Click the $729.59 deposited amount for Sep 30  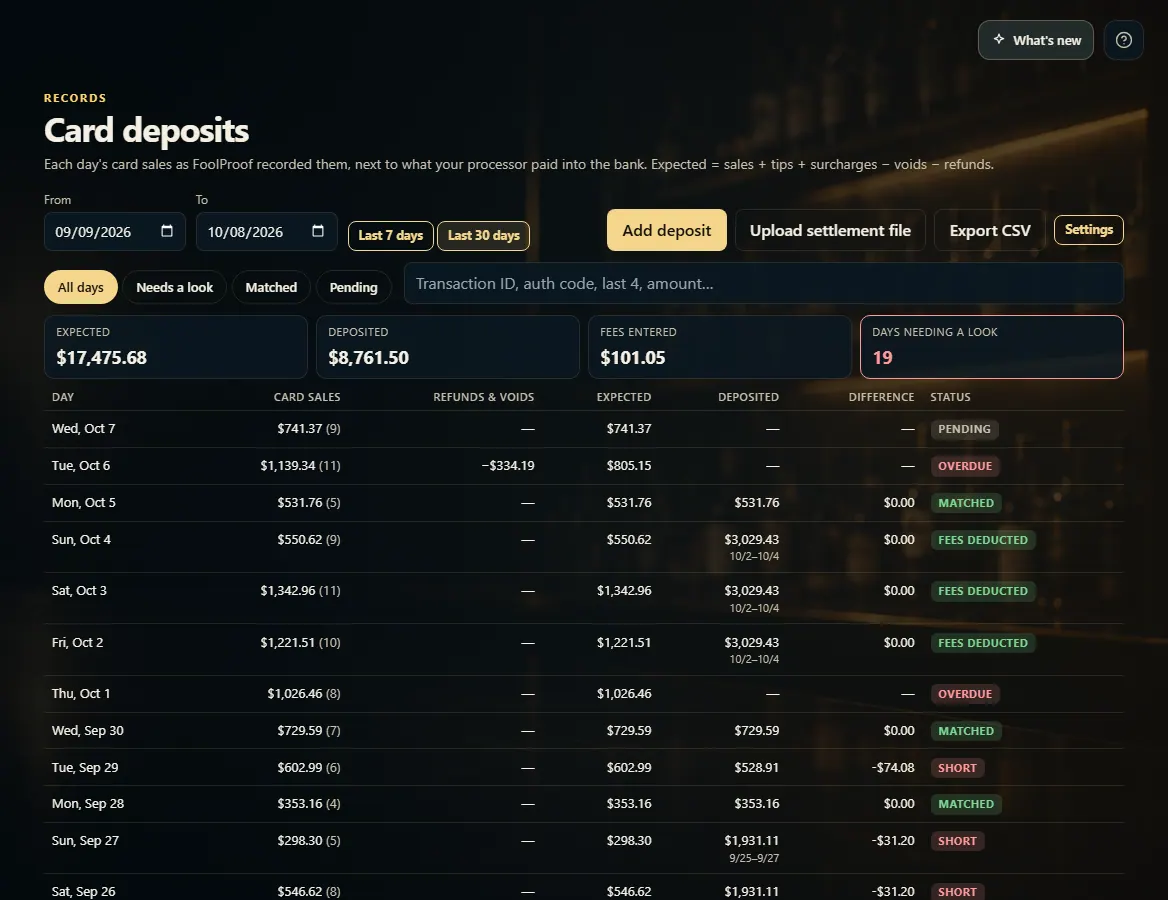757,731
